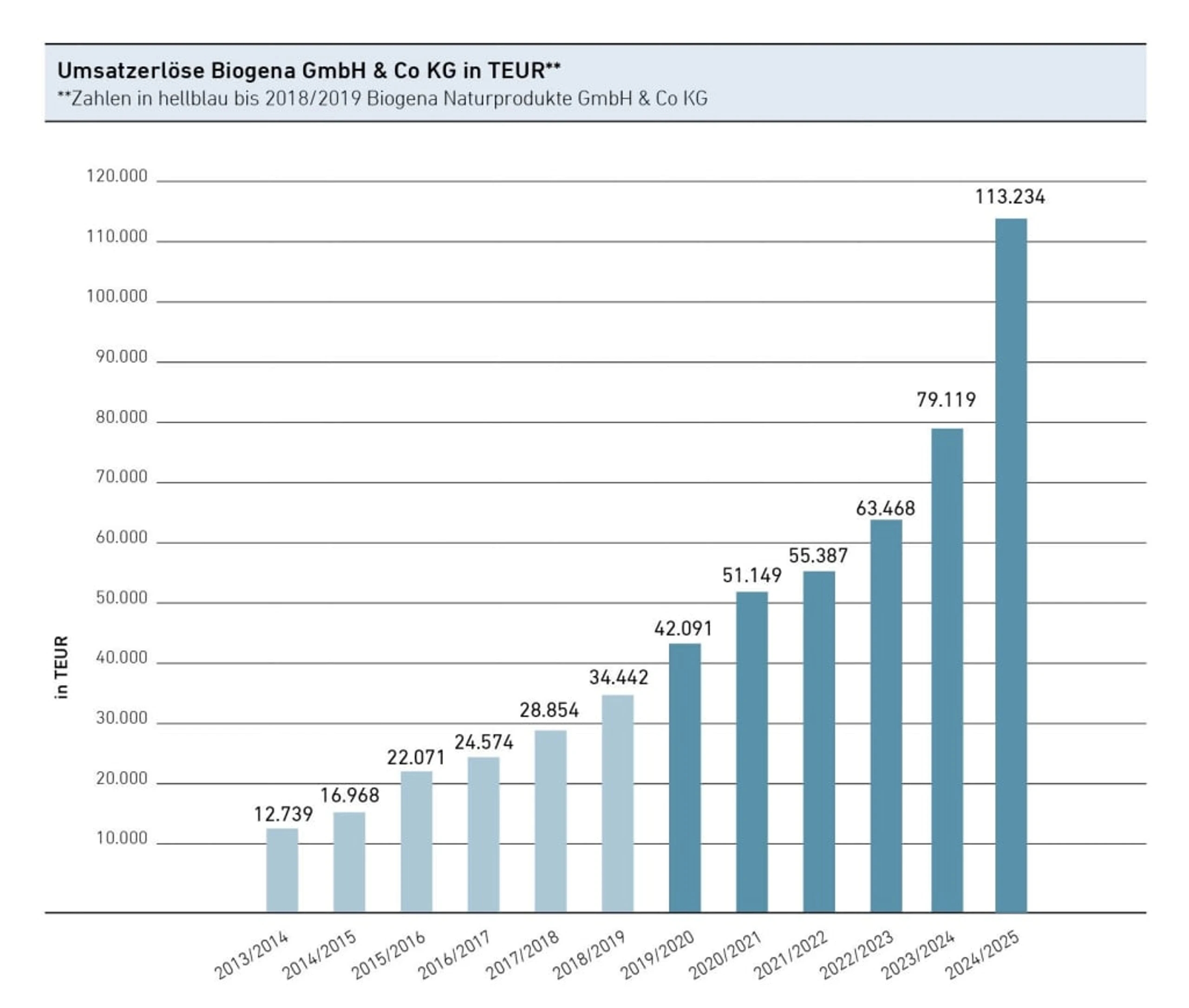Click the 28.854 data label
Screen dimensions: 1189x1008
[549, 710]
